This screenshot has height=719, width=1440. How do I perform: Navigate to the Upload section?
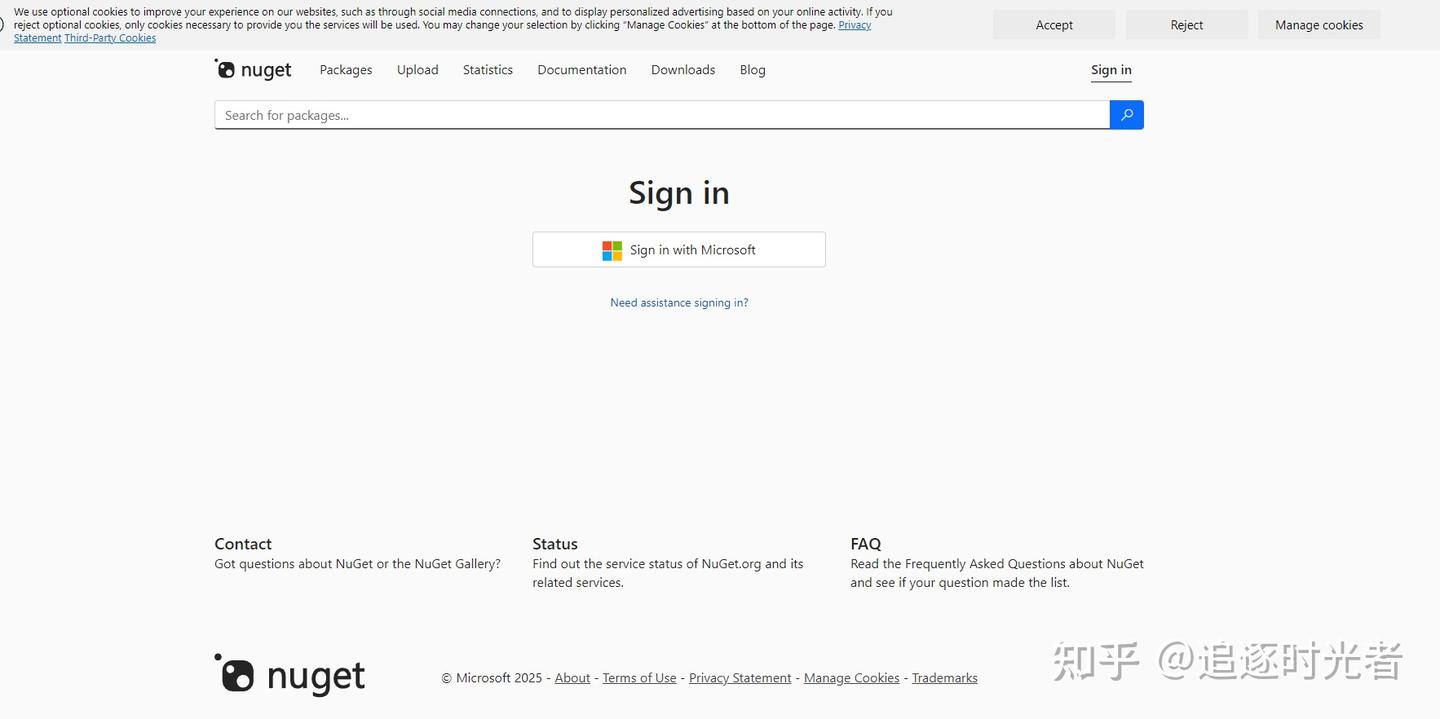click(417, 69)
